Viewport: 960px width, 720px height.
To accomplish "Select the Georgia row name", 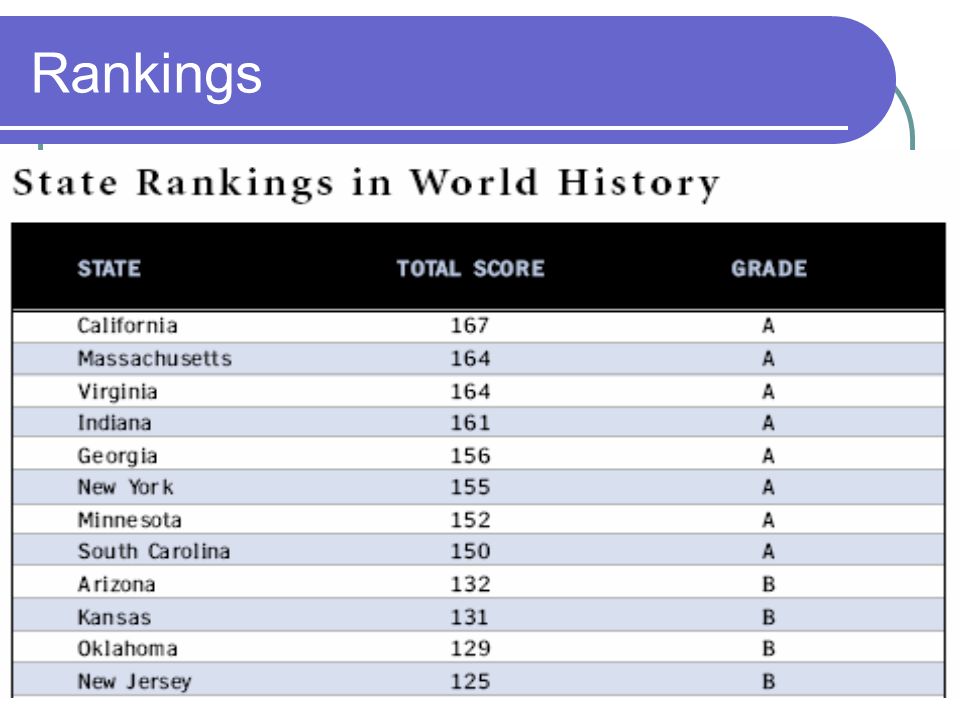I will [118, 456].
